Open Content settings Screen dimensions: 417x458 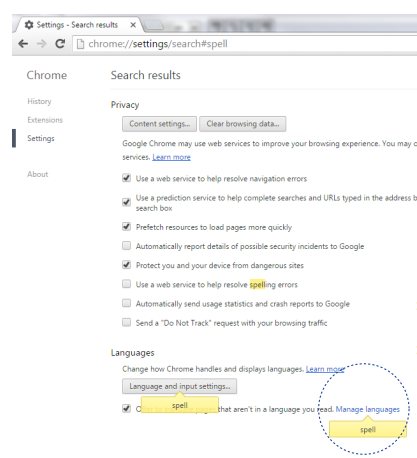coord(159,124)
